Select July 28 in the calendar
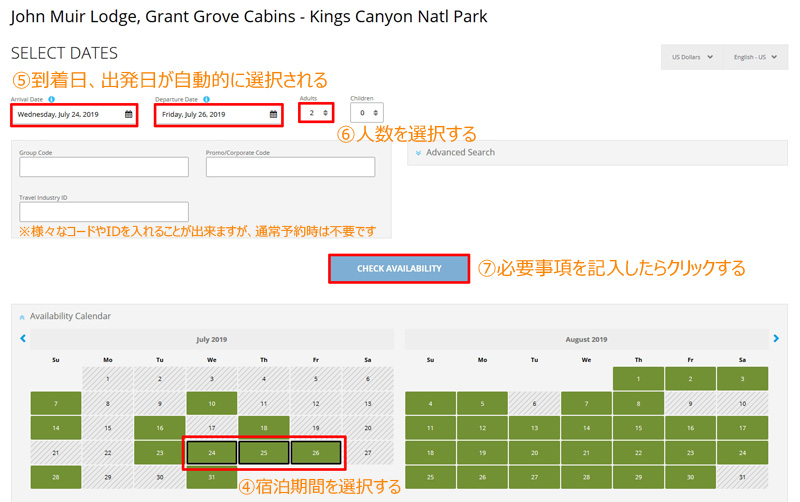Screen dimensions: 800x502 (56, 477)
